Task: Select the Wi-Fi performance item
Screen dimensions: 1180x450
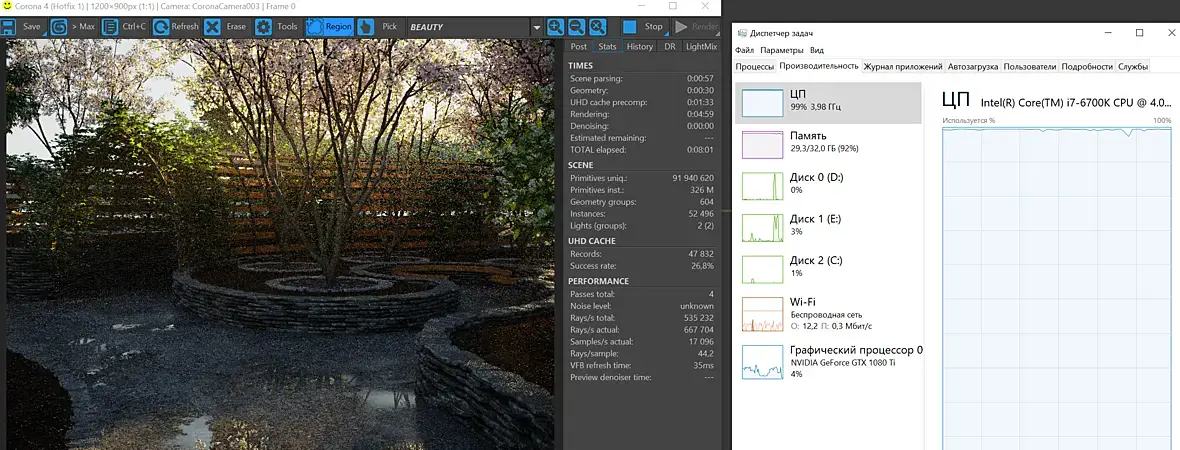Action: click(828, 313)
